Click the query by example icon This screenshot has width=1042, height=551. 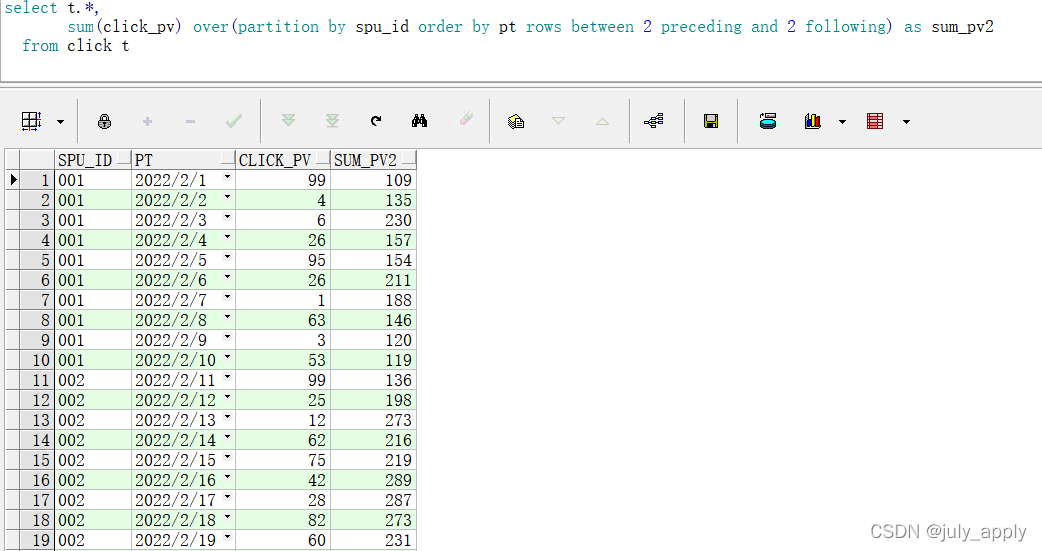click(x=516, y=121)
